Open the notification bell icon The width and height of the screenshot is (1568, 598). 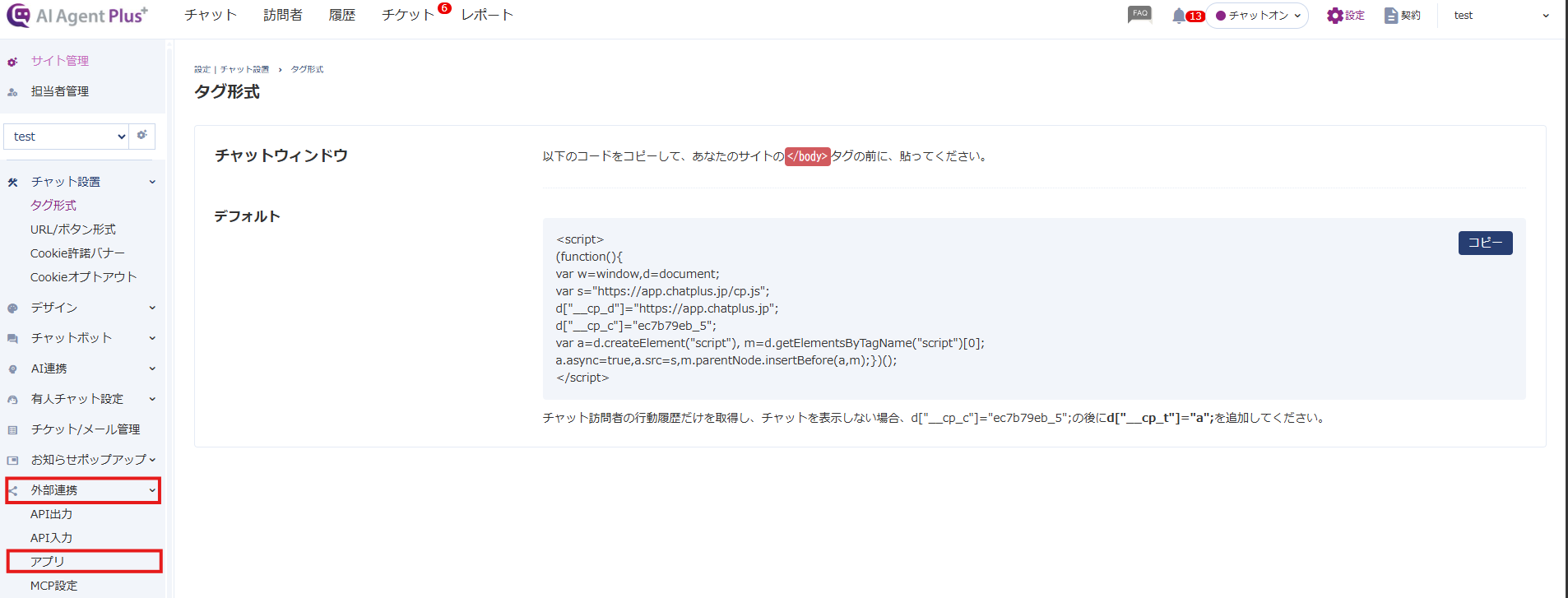[1179, 16]
